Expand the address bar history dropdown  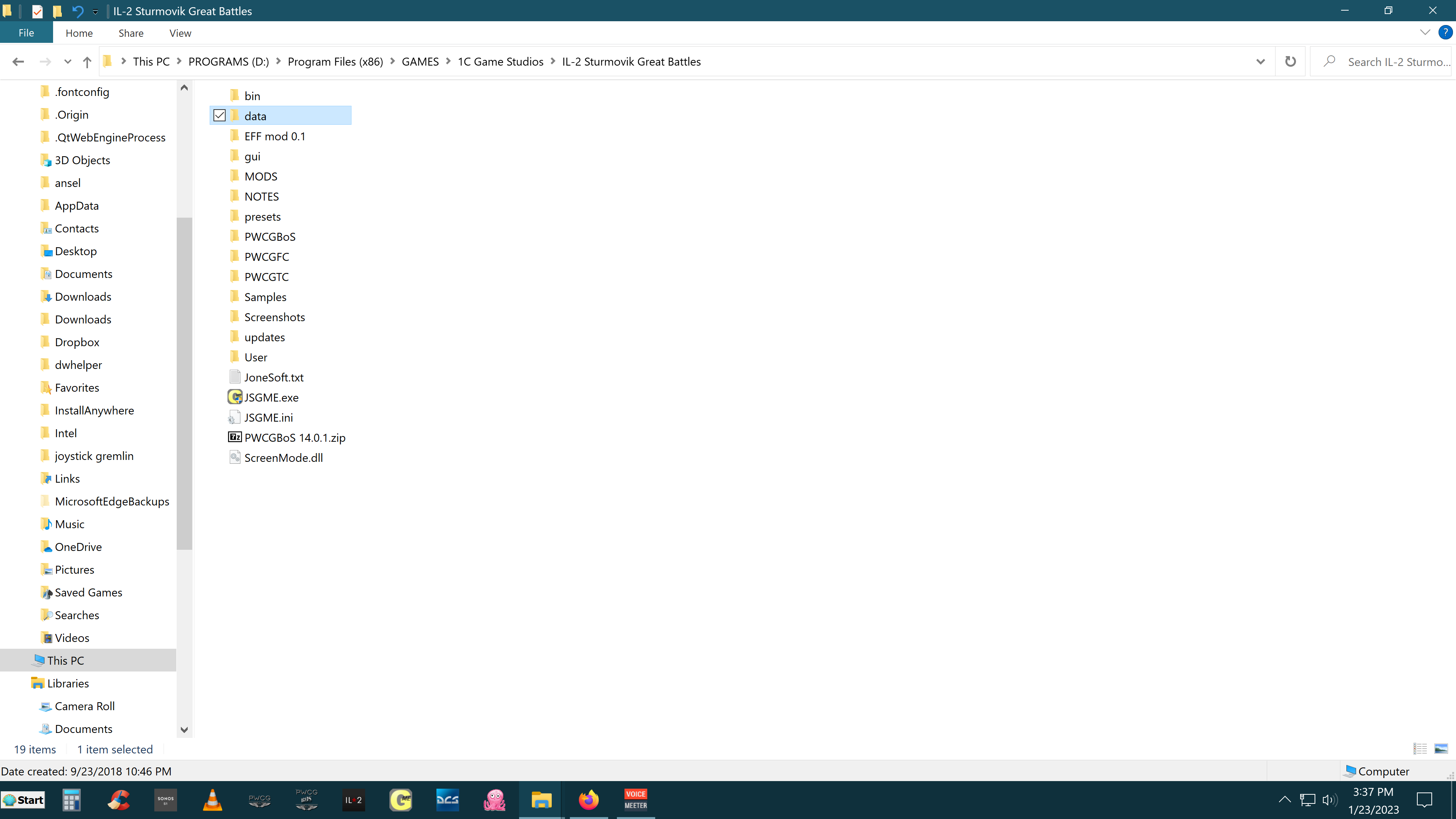click(1260, 61)
